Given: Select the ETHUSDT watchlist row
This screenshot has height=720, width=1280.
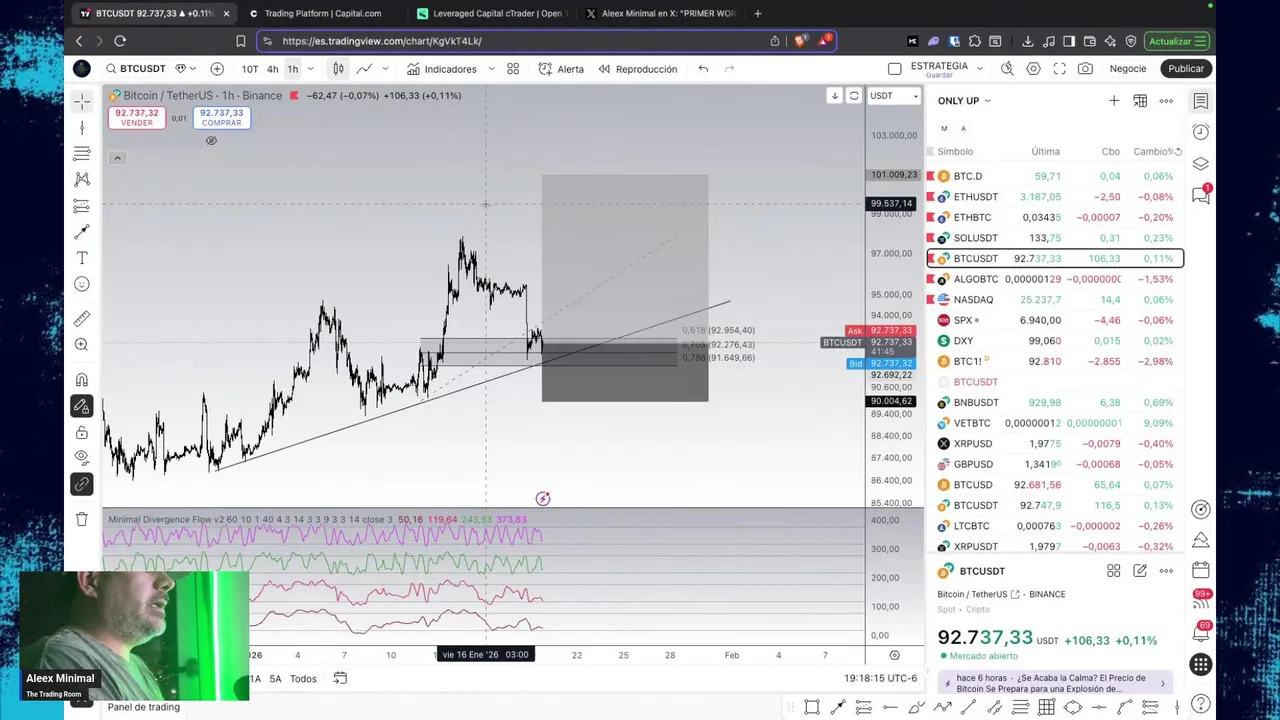Looking at the screenshot, I should 1055,197.
